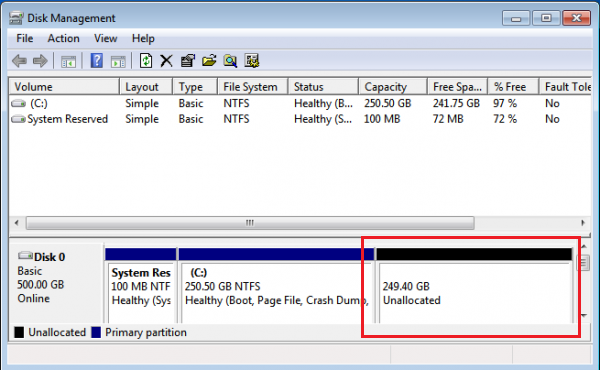Open the View menu
This screenshot has height=370, width=600.
coord(106,38)
